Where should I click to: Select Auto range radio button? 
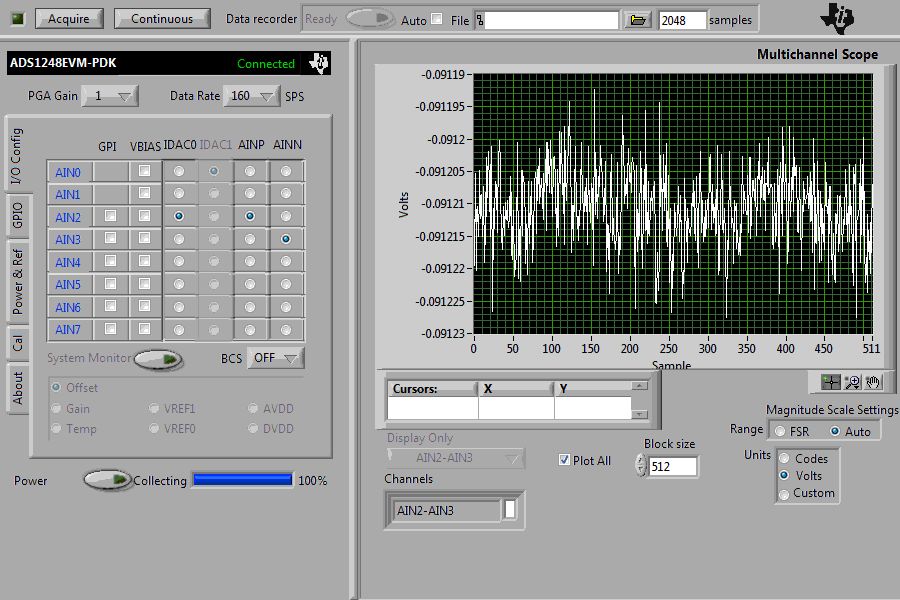pyautogui.click(x=835, y=431)
